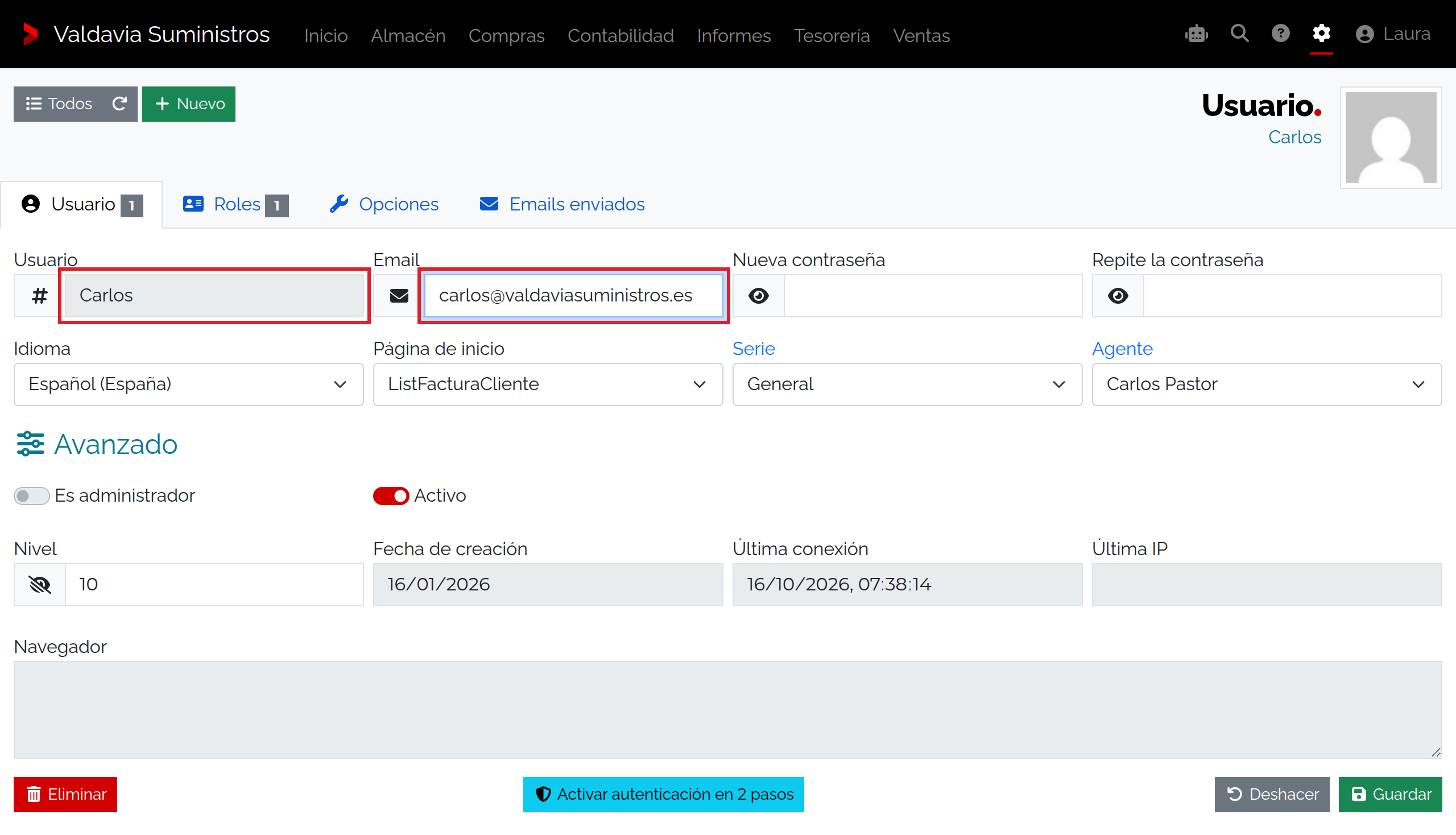
Task: Open the Serie General dropdown
Action: 907,385
